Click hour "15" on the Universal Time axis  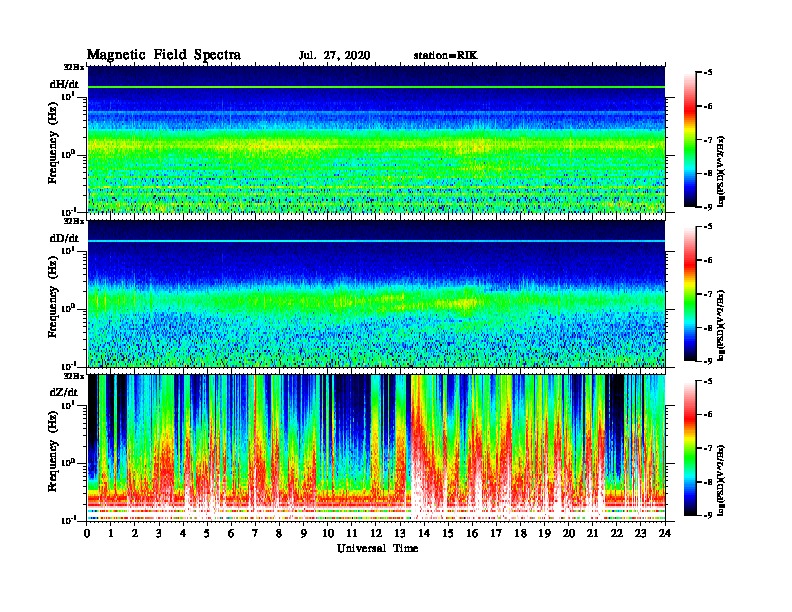point(448,534)
